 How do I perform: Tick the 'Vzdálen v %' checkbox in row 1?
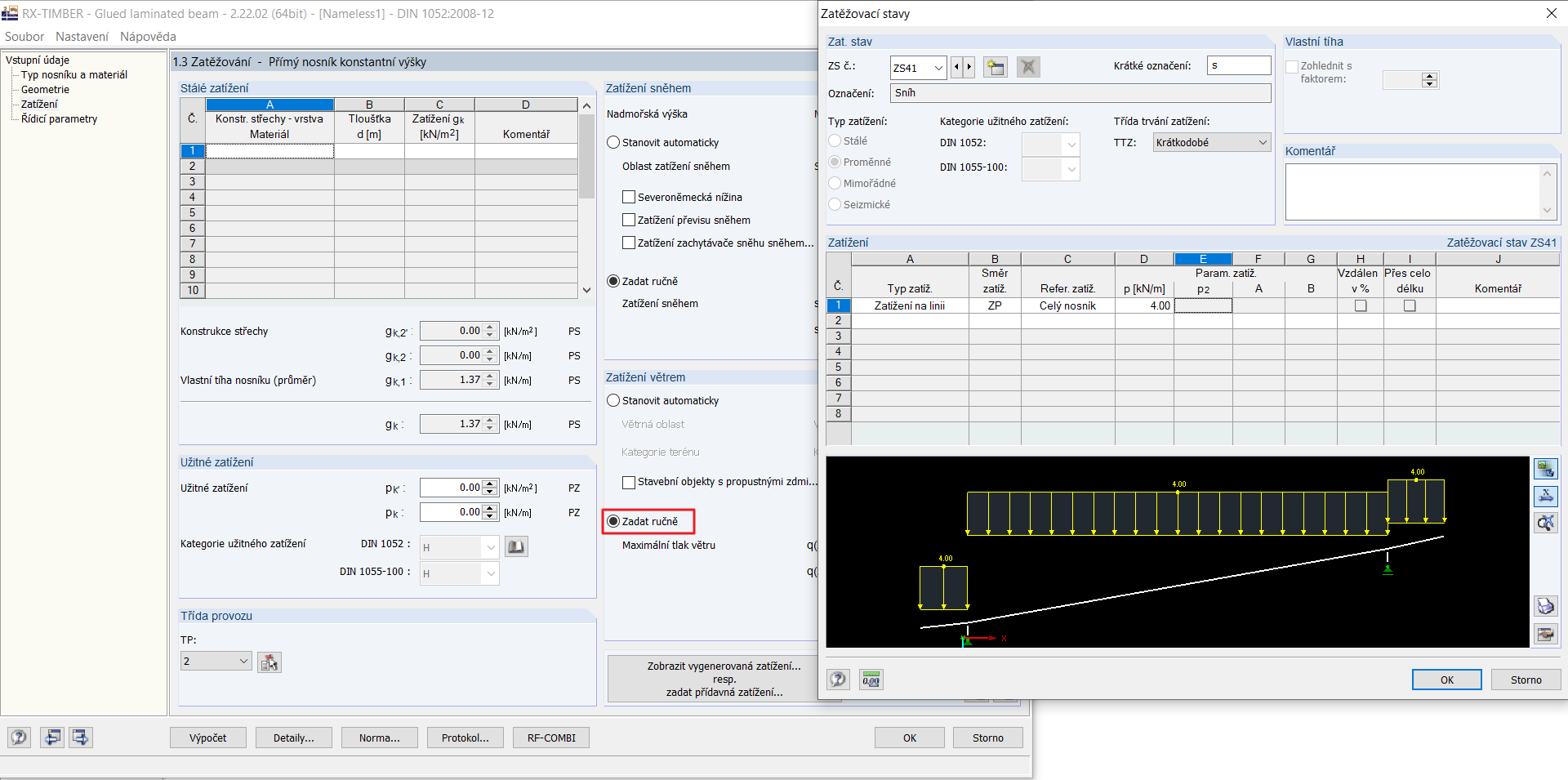pyautogui.click(x=1361, y=305)
